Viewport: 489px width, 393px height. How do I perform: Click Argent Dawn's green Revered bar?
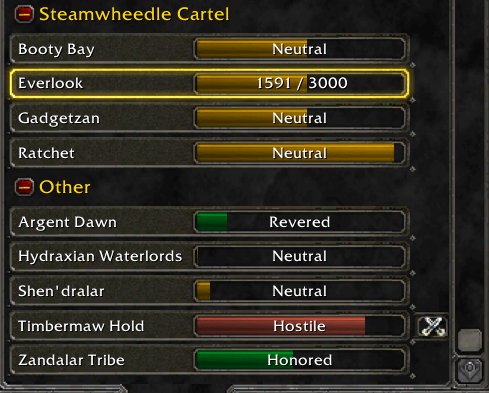point(300,222)
